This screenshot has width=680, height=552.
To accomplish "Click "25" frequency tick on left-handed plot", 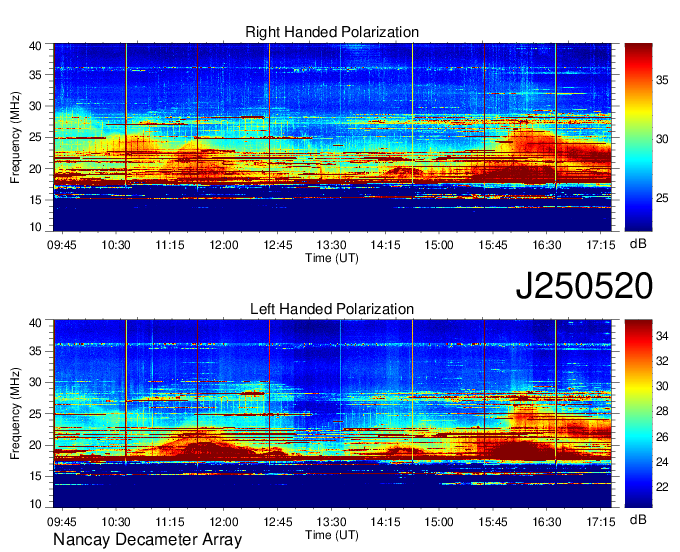I will pos(35,414).
